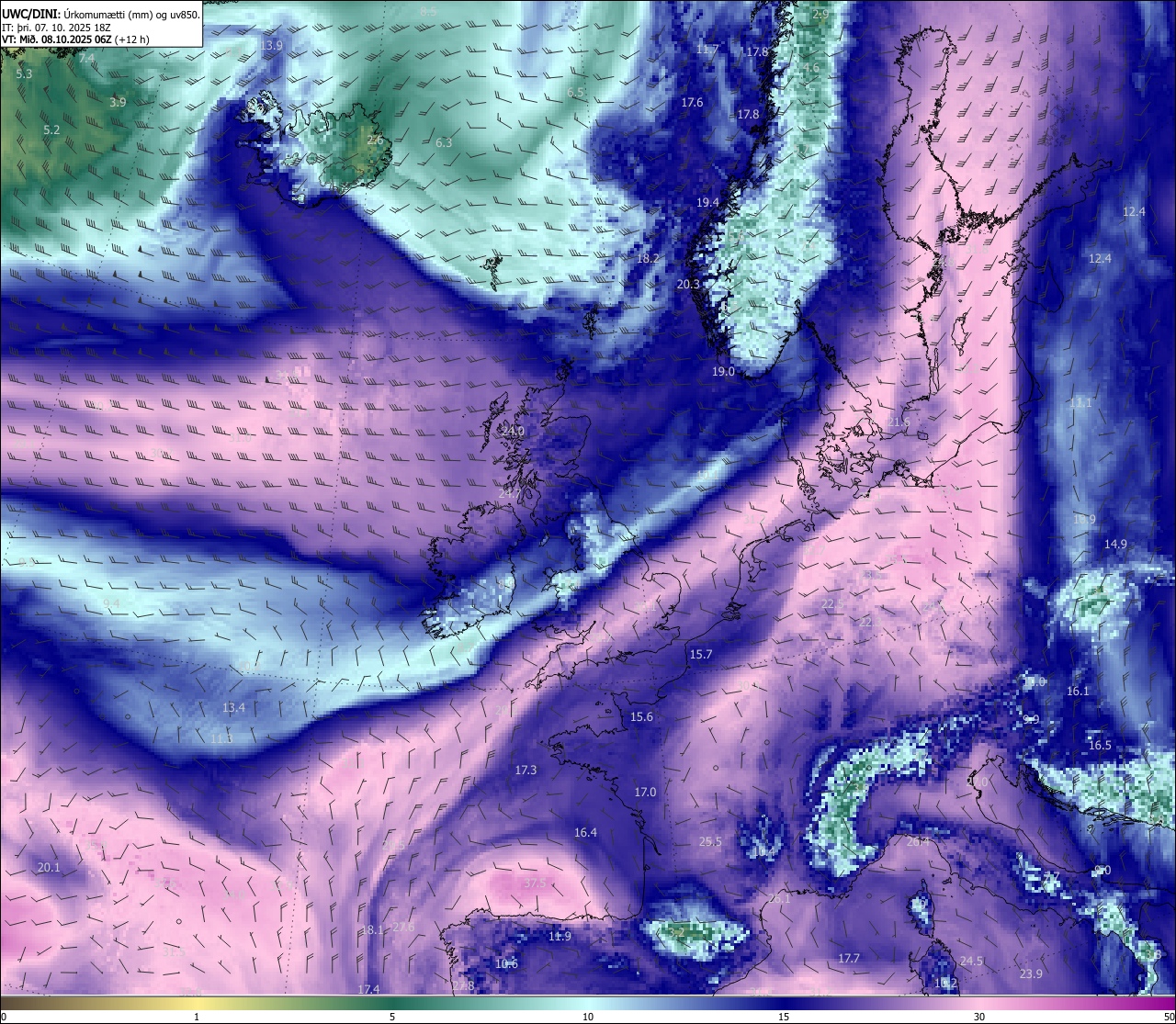
Task: Click the 23.9 value over the Tyrrhenian Sea
Action: click(1032, 974)
